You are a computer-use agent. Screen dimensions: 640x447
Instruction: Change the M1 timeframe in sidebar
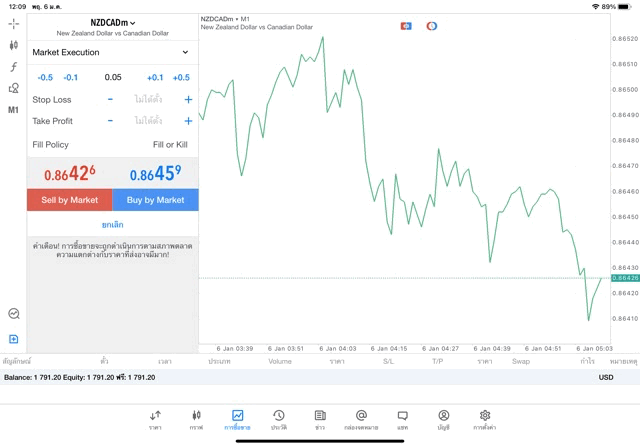click(13, 110)
